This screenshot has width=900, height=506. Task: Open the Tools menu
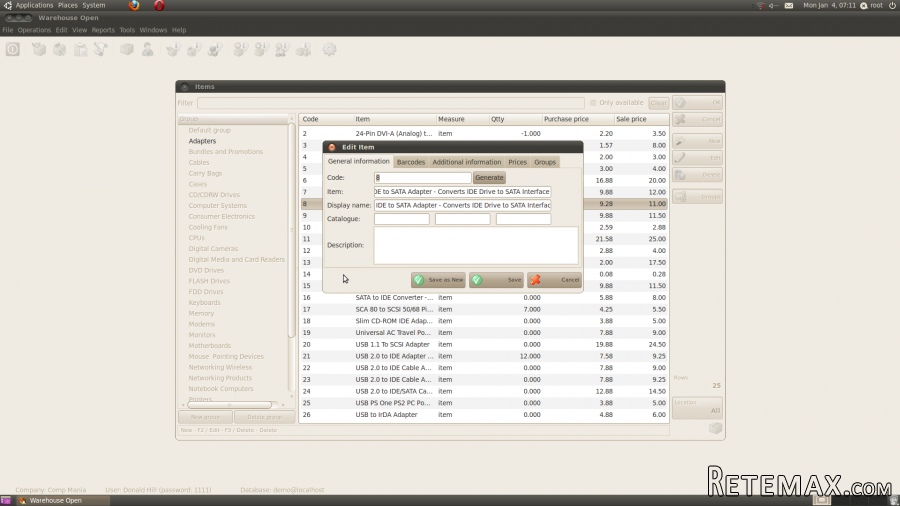pos(127,30)
